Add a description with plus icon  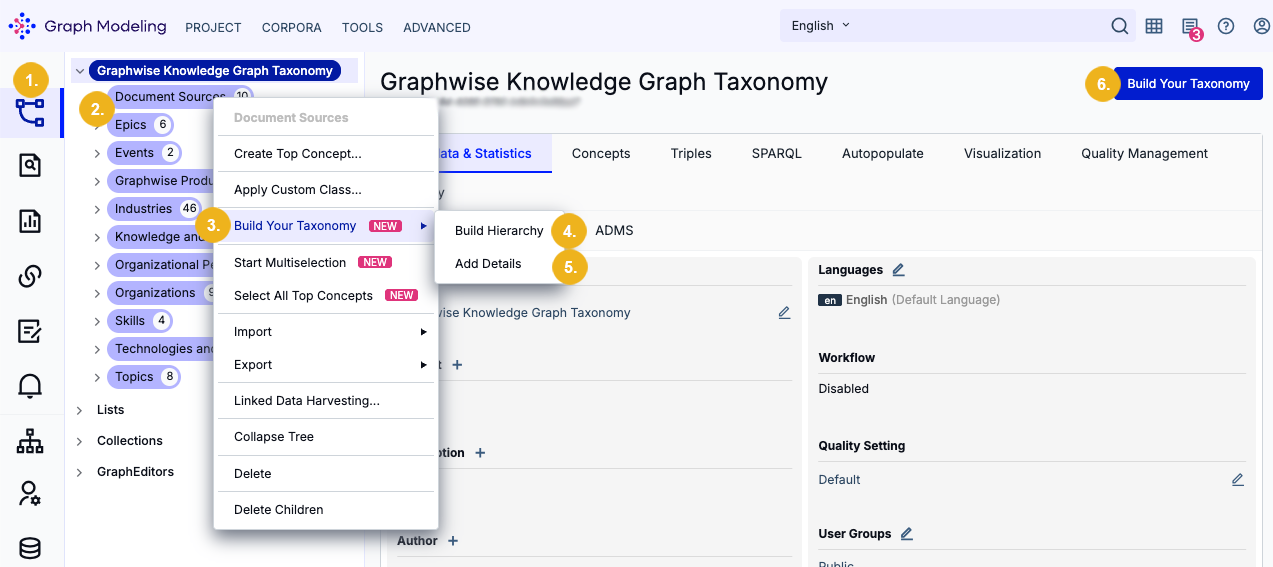tap(480, 453)
